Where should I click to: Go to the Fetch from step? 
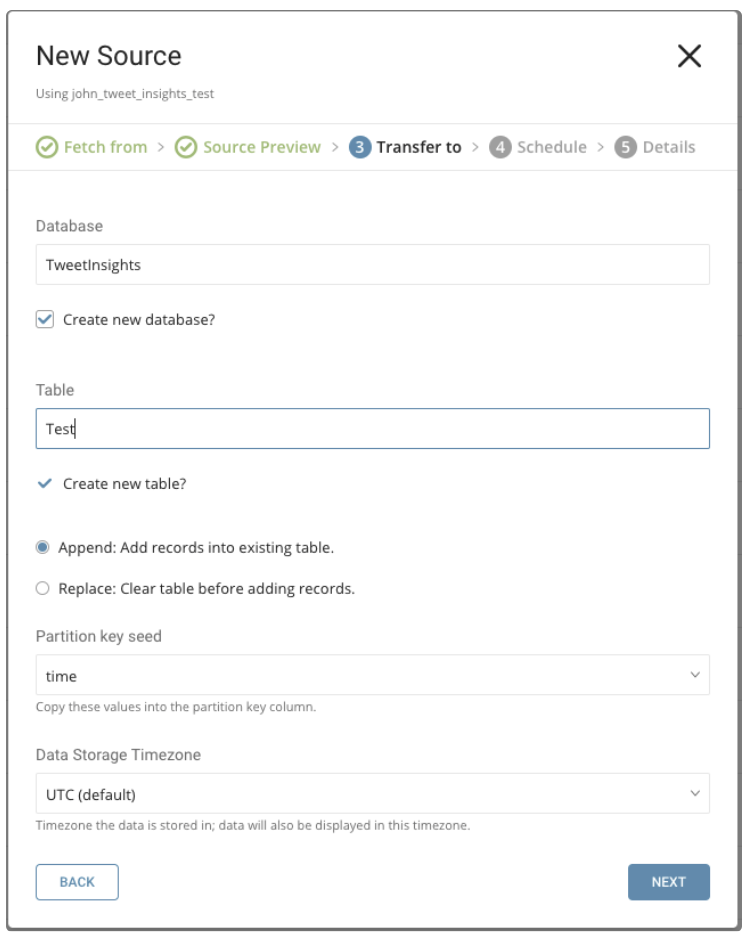105,148
